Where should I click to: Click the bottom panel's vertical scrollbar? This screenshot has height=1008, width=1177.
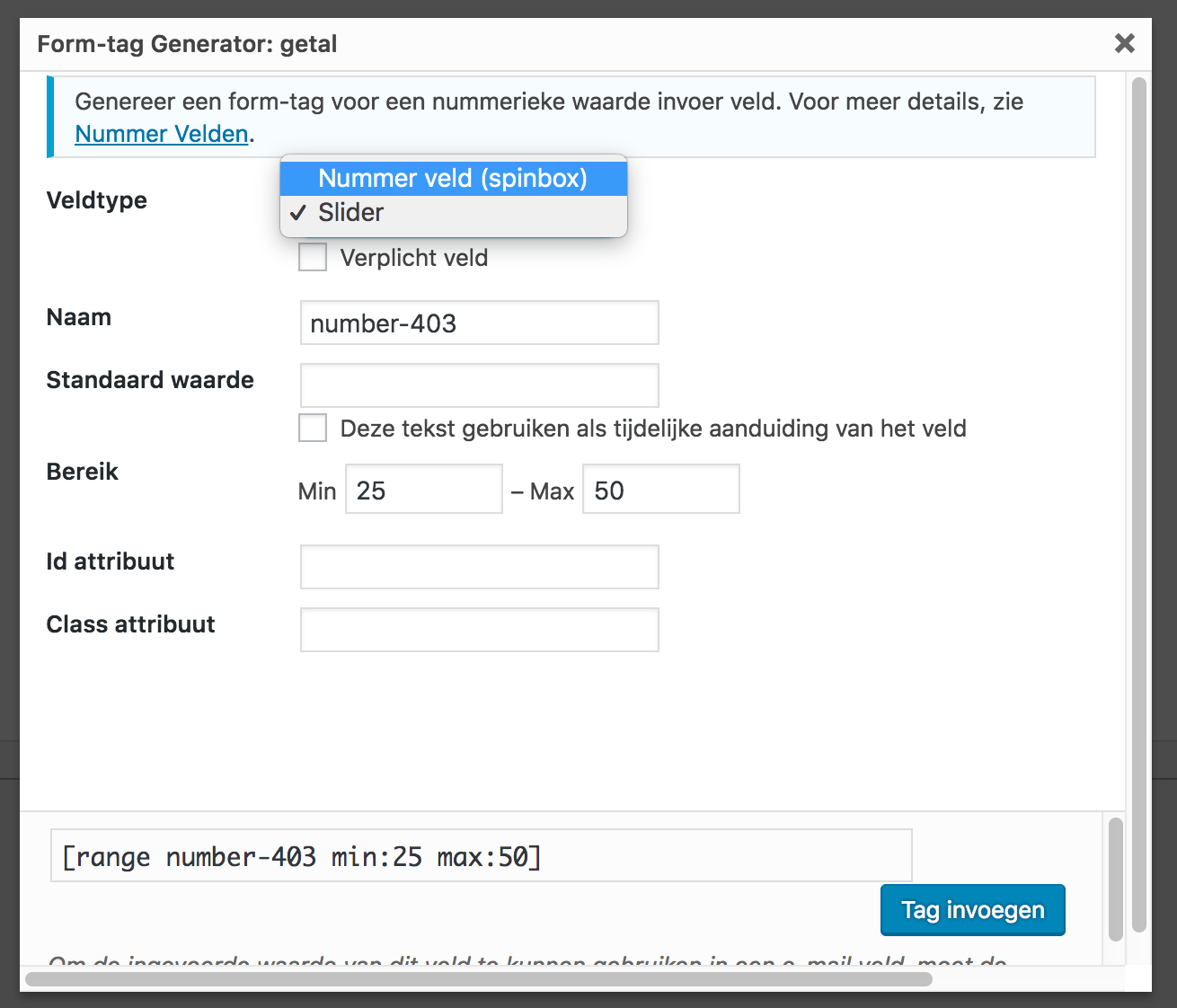click(1115, 879)
